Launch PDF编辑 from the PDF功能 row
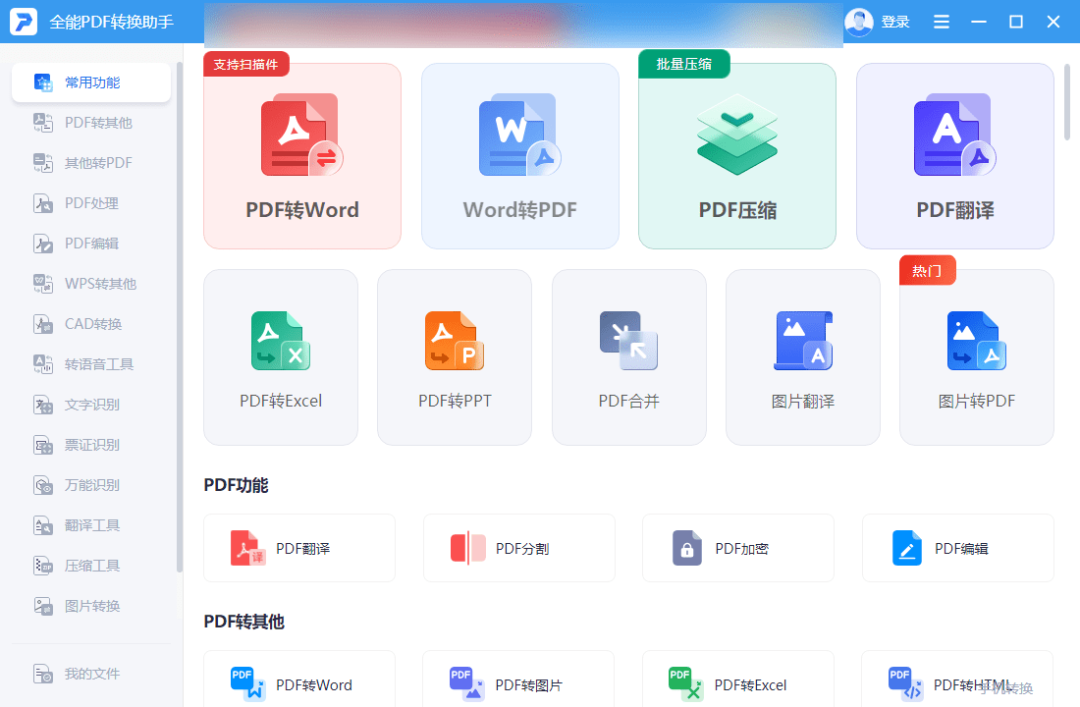The width and height of the screenshot is (1080, 707). click(957, 547)
